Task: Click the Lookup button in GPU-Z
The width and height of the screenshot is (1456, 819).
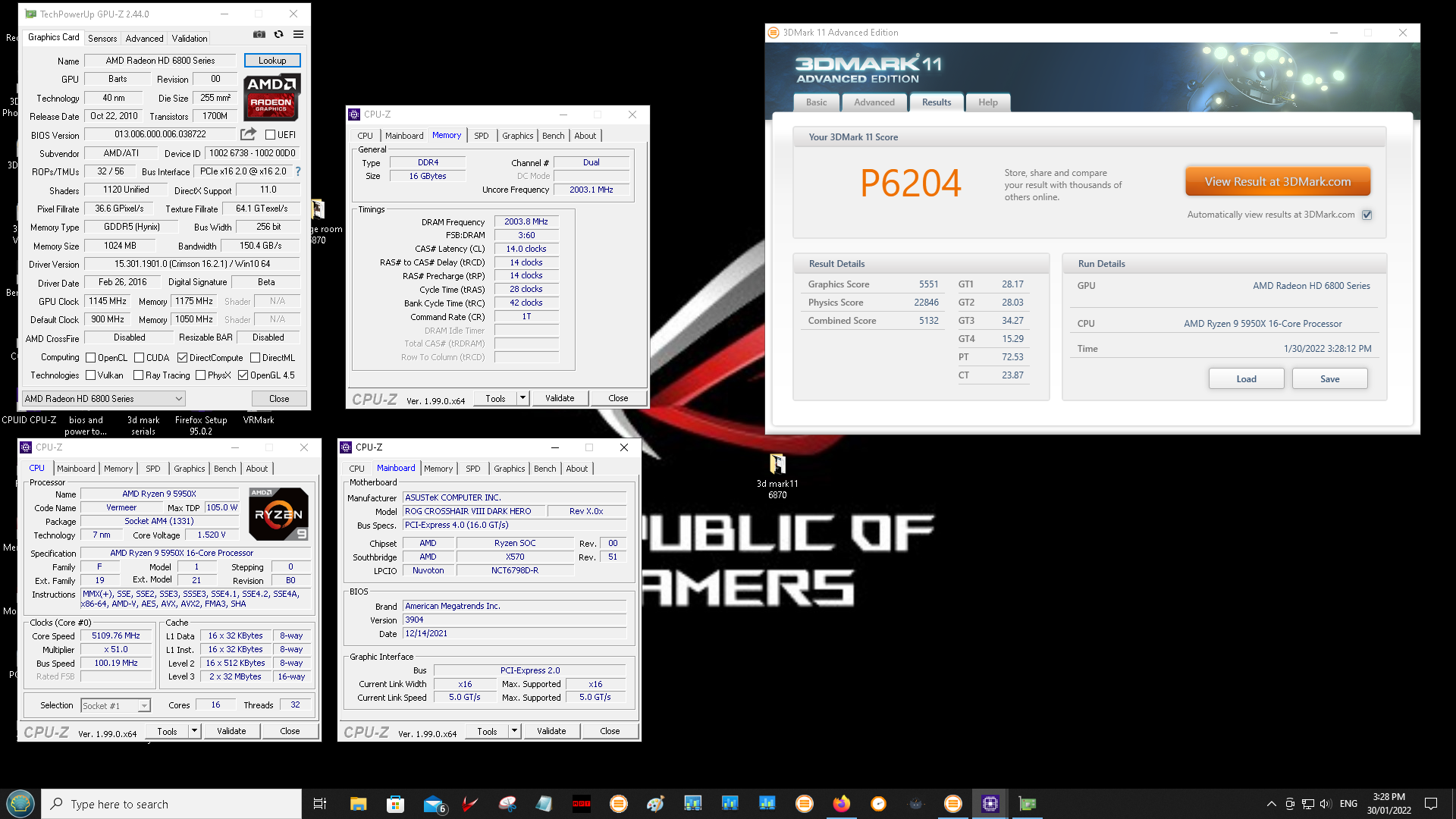Action: (x=272, y=61)
